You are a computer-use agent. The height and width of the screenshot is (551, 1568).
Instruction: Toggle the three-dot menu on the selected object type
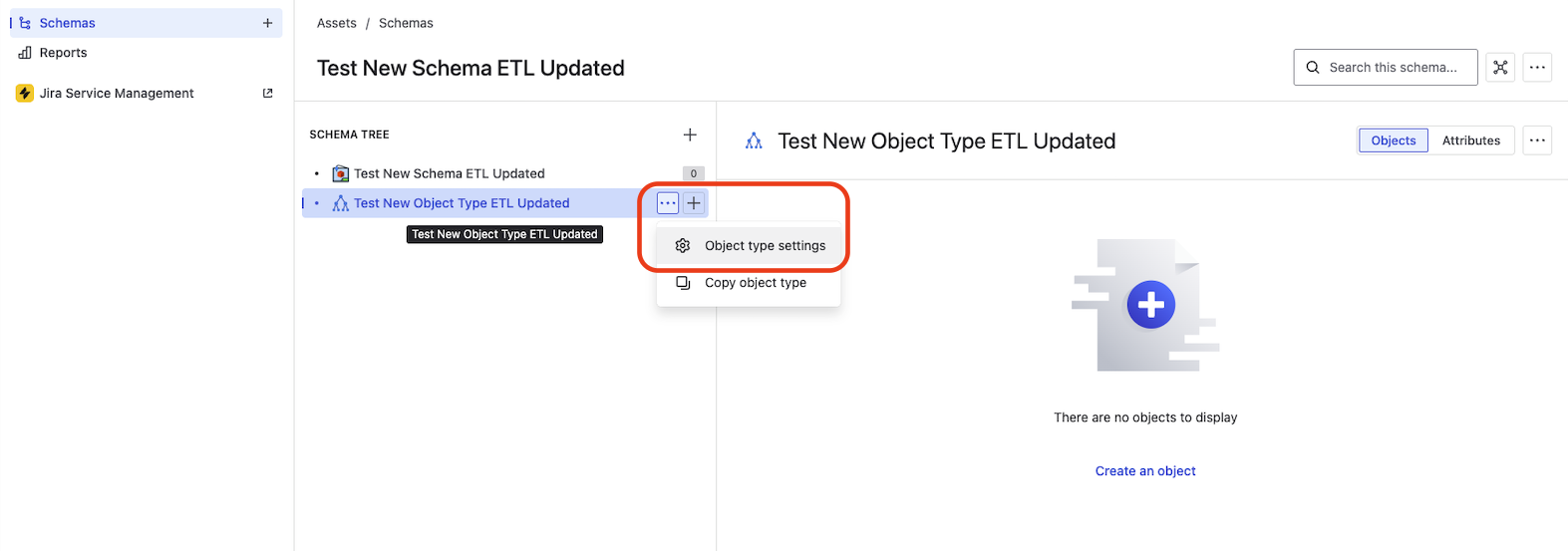(x=668, y=203)
